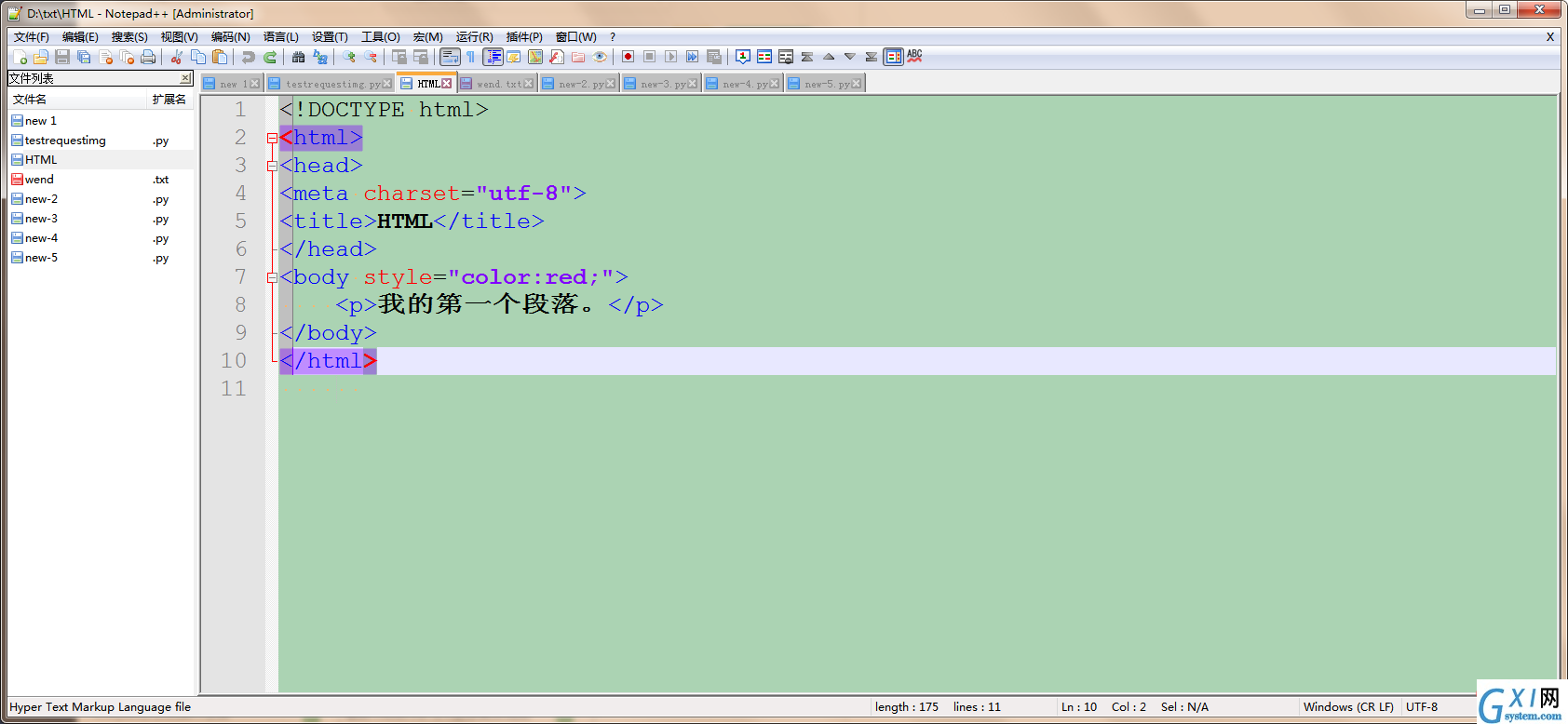Click the Hyper Text Markup Language status field
This screenshot has width=1568, height=724.
(x=101, y=707)
